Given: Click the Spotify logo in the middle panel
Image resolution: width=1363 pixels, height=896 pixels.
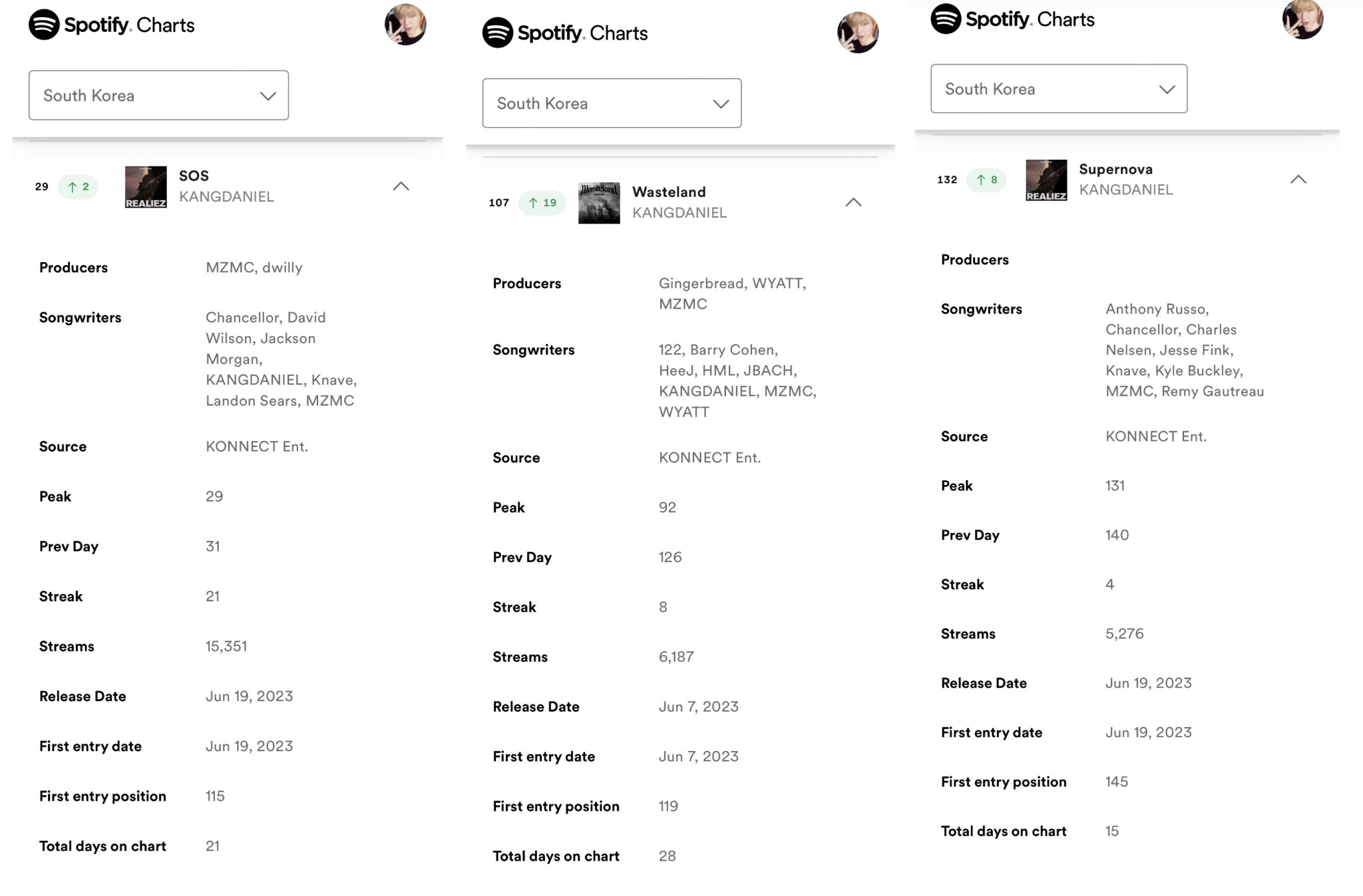Looking at the screenshot, I should [x=498, y=33].
